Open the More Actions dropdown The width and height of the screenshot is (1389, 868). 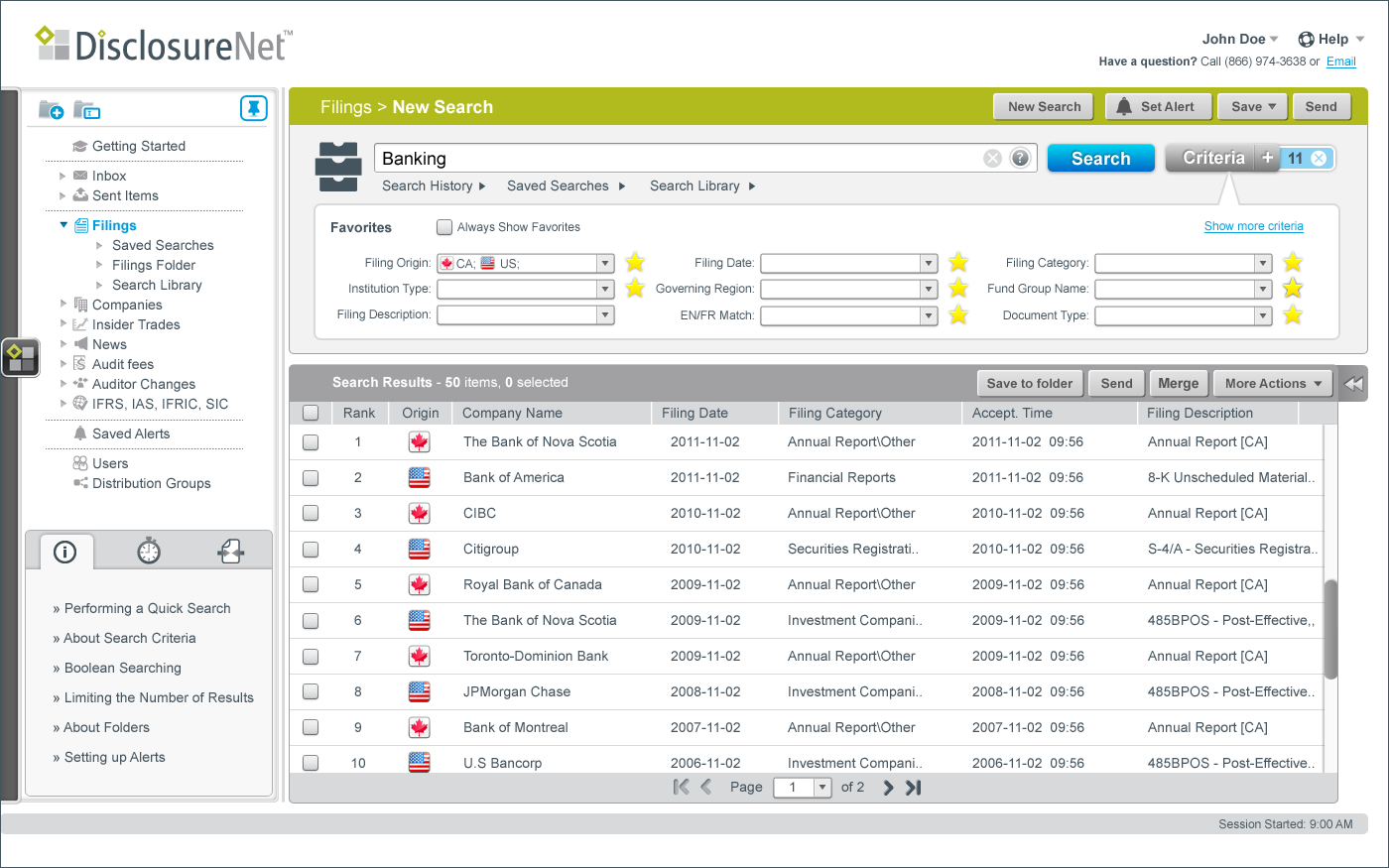[x=1274, y=384]
